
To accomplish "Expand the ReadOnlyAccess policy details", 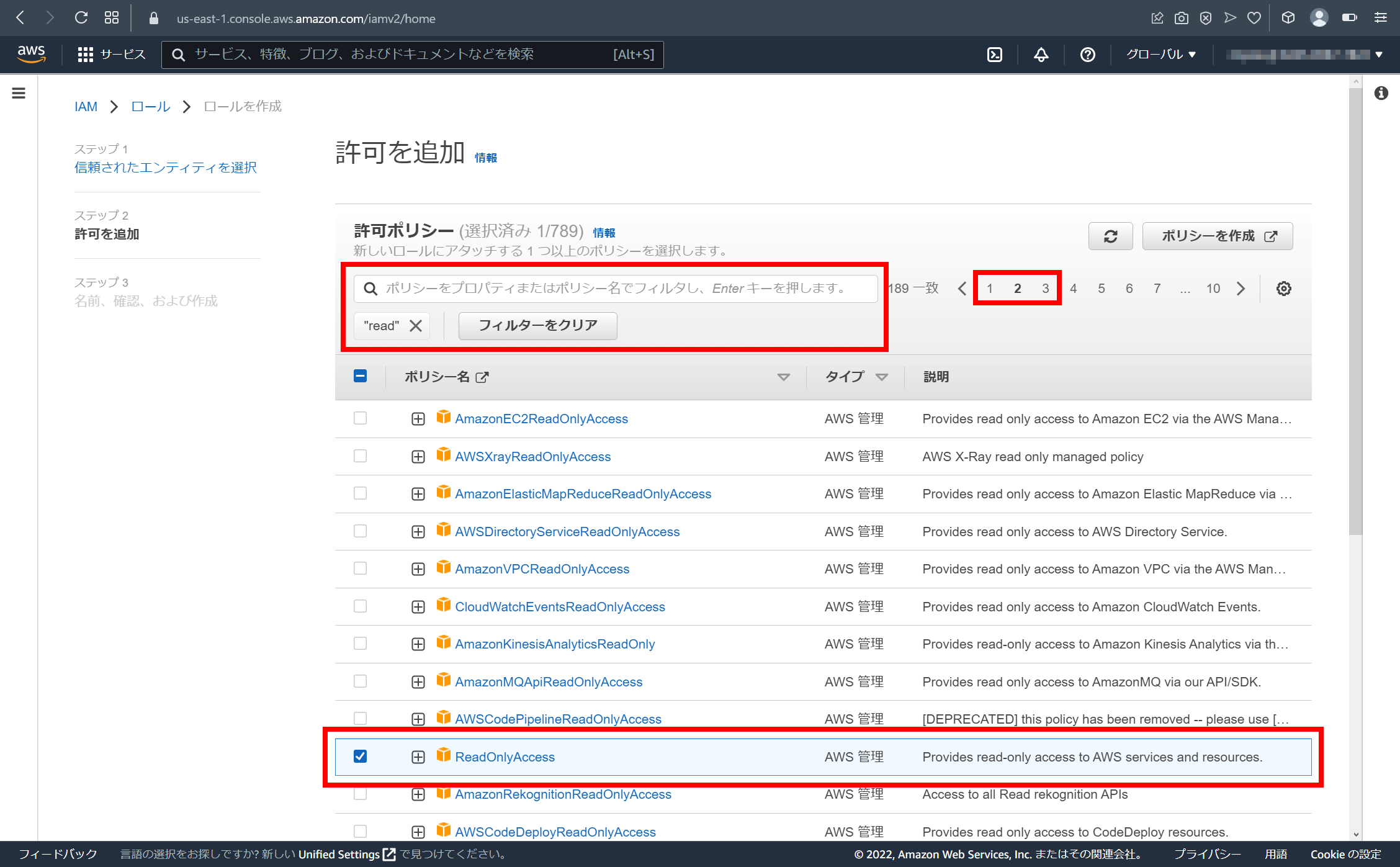I will tap(418, 757).
